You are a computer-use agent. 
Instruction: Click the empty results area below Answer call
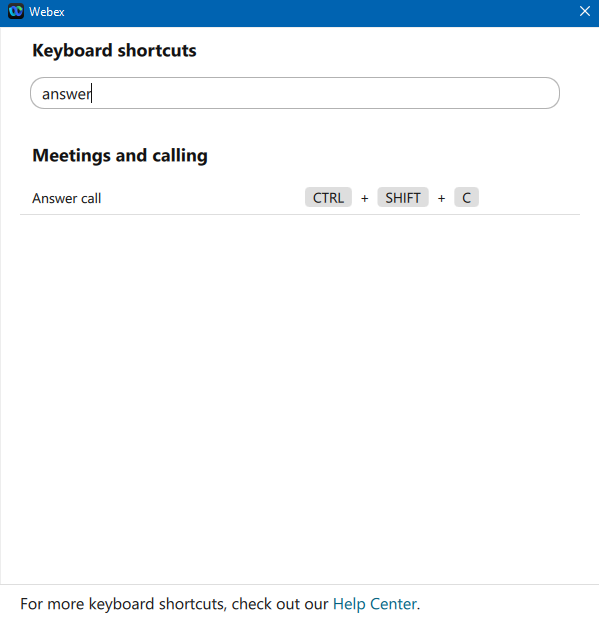[300, 399]
